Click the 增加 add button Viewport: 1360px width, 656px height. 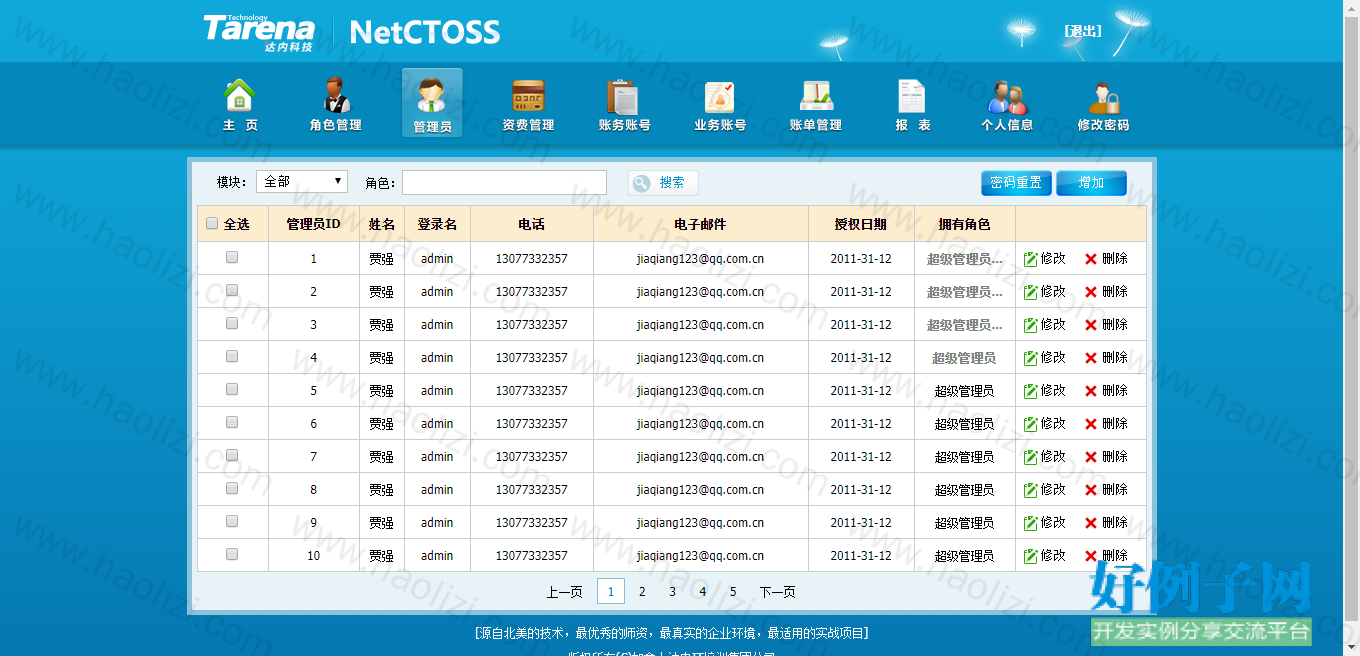1091,183
